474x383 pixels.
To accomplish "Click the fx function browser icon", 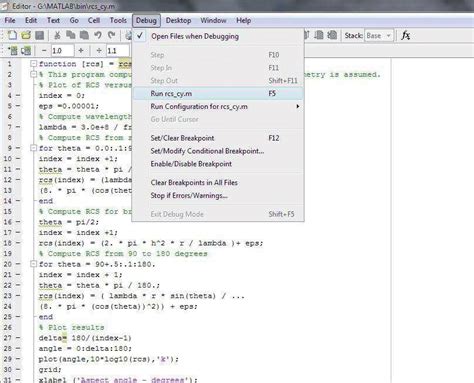I will (406, 35).
